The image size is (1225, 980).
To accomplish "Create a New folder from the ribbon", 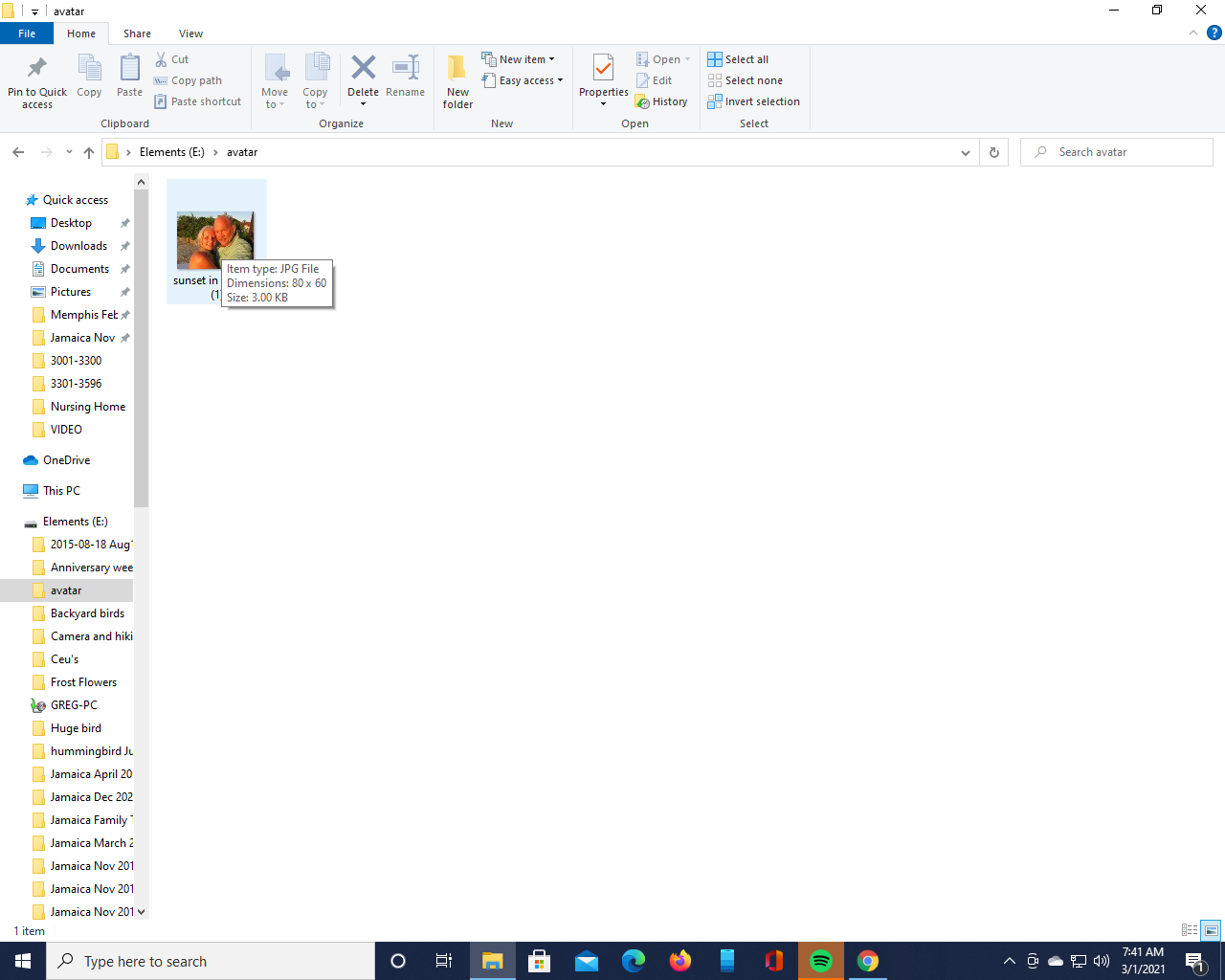I will click(457, 80).
